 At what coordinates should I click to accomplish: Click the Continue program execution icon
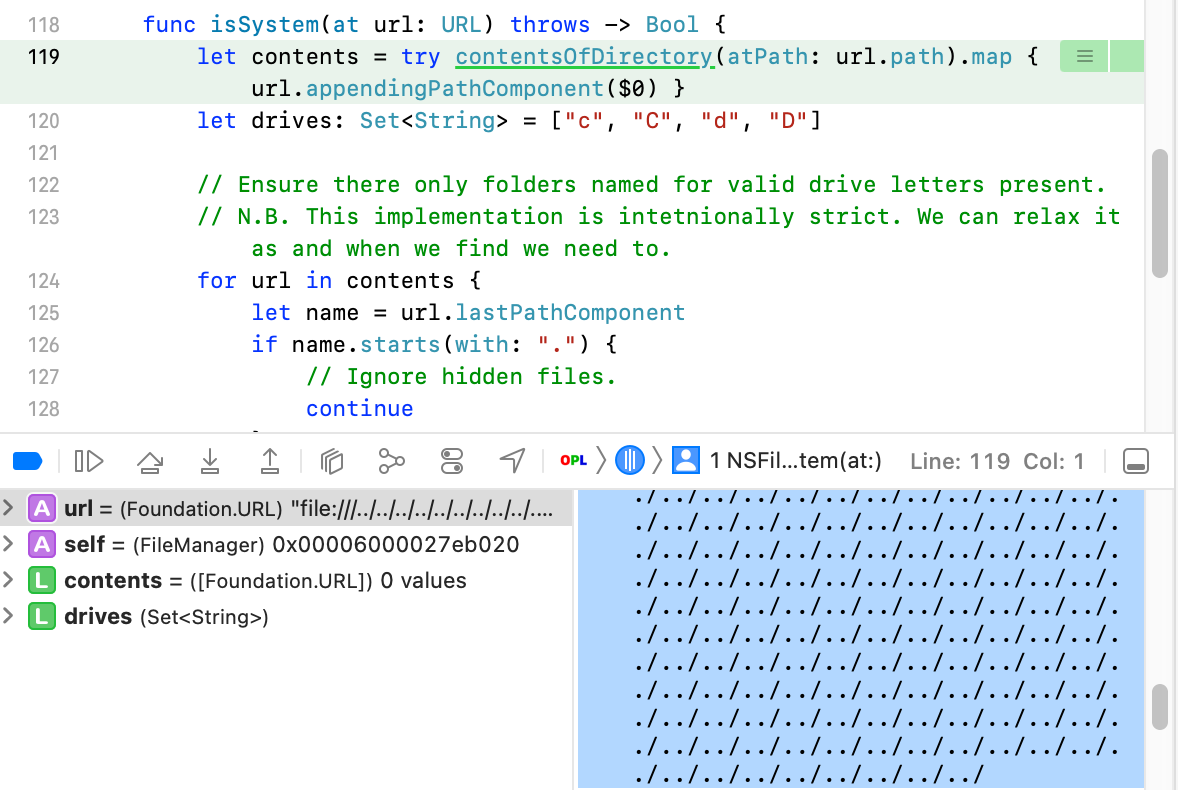pyautogui.click(x=89, y=460)
